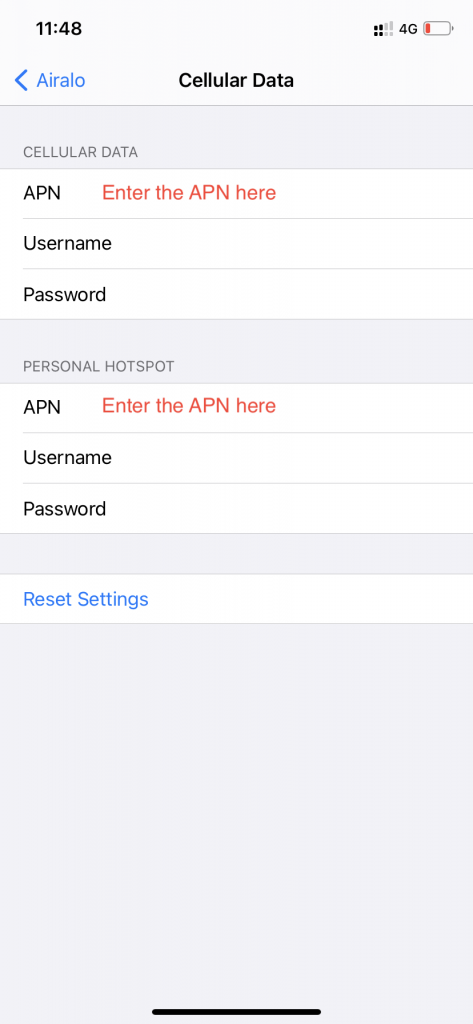Image resolution: width=473 pixels, height=1024 pixels.
Task: Tap the home indicator bar
Action: pyautogui.click(x=236, y=1012)
